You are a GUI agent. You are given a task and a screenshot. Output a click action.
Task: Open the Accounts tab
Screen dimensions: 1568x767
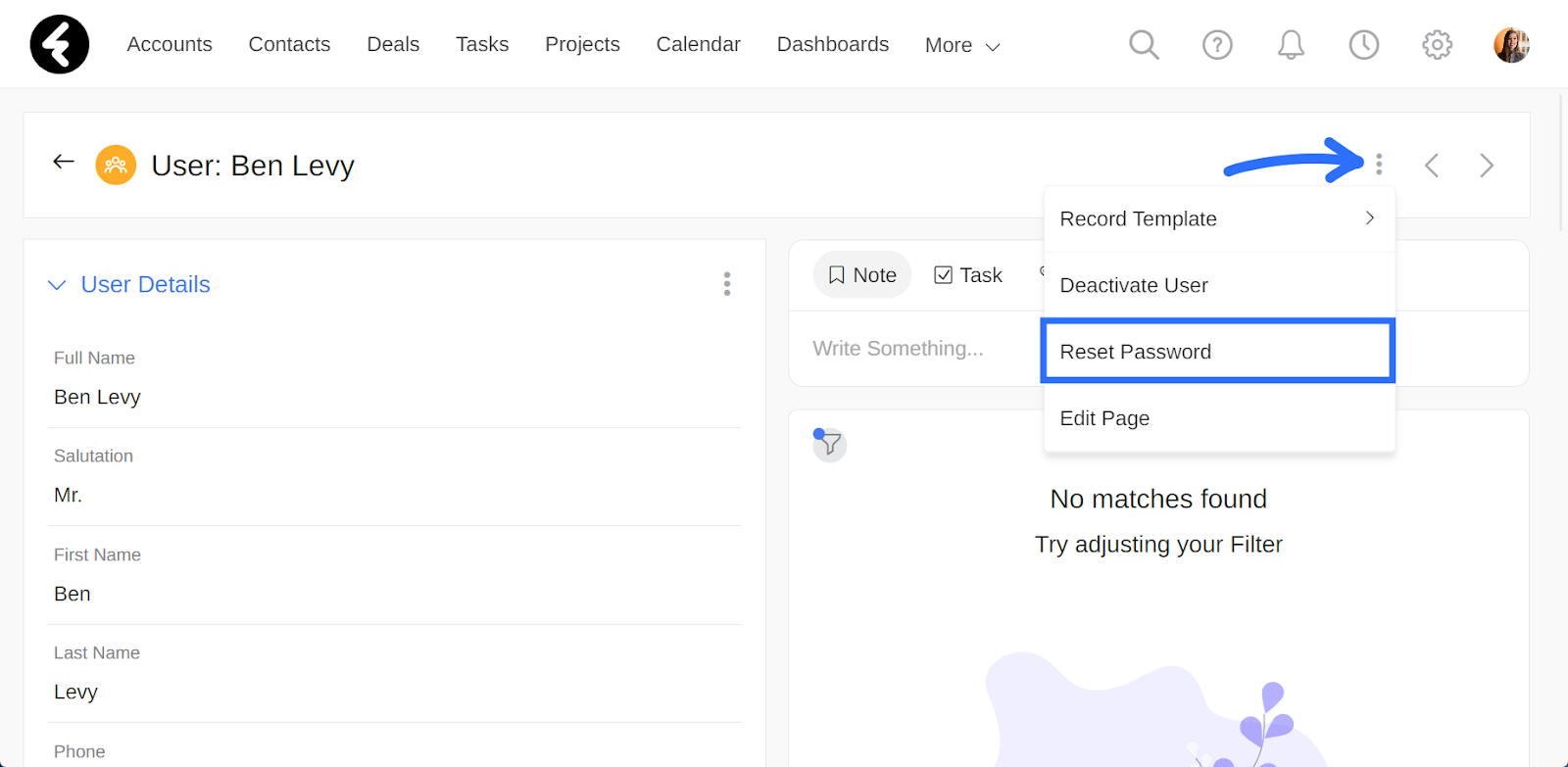click(170, 44)
